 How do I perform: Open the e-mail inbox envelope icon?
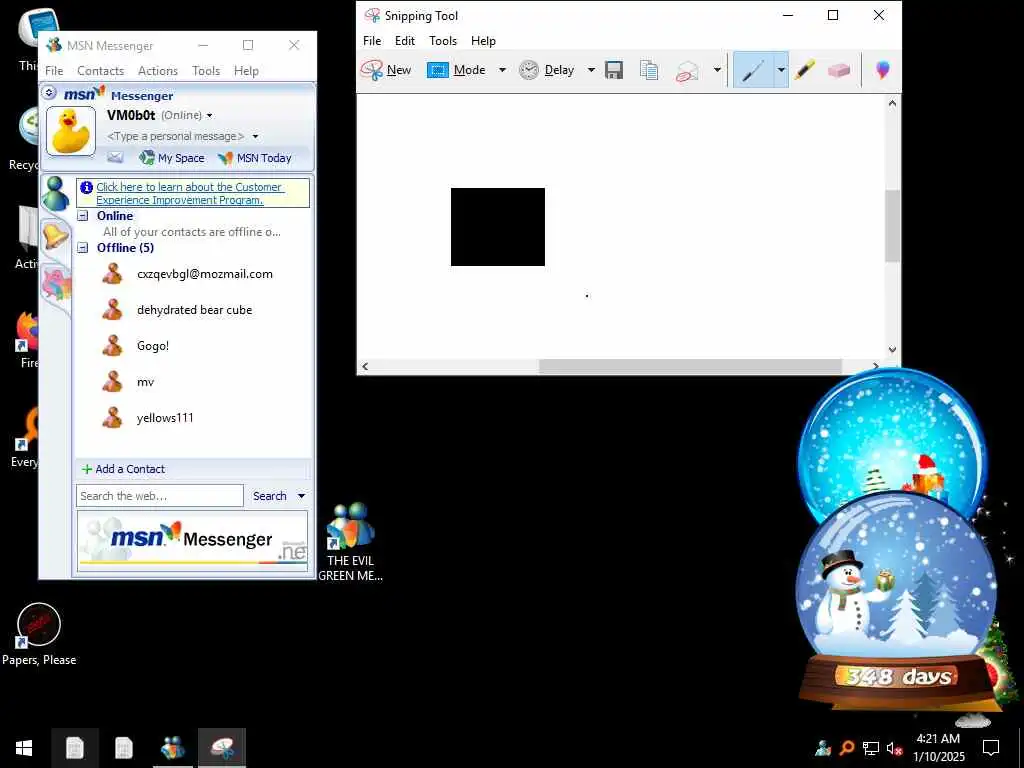[x=115, y=157]
